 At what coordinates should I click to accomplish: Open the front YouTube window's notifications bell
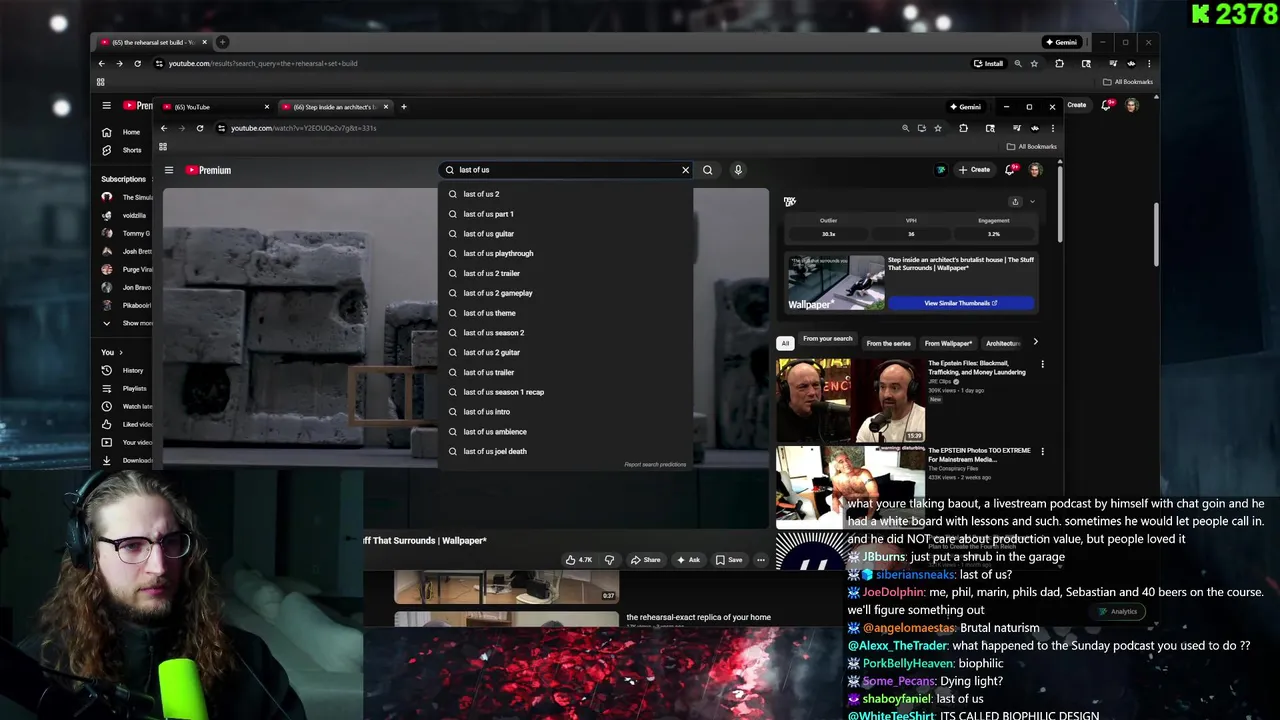coord(1010,170)
